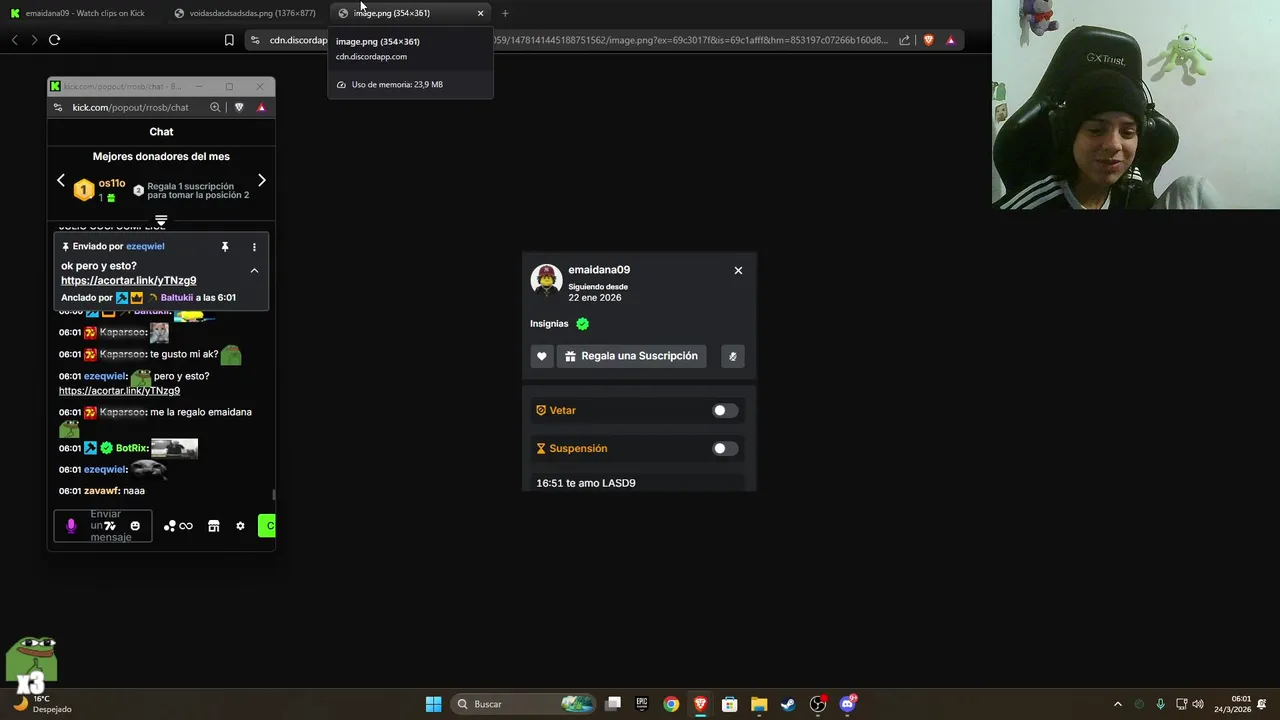
Task: Reload the current page
Action: point(55,40)
